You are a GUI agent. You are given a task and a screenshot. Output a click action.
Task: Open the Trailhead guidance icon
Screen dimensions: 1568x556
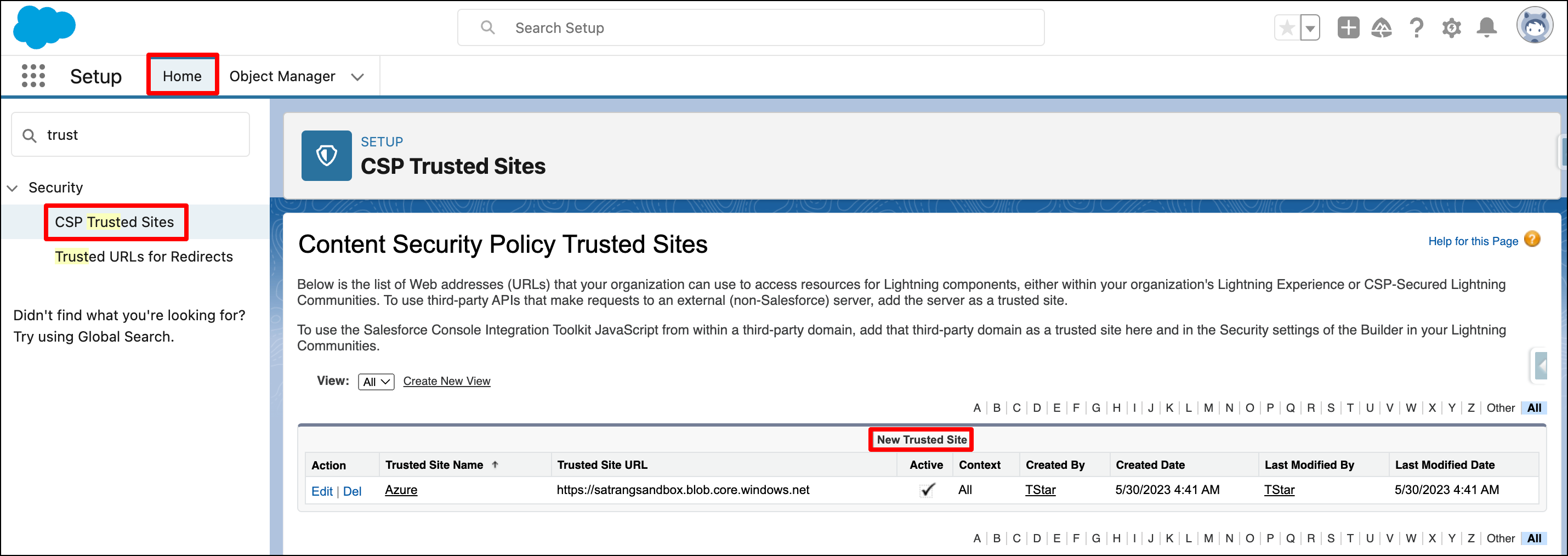point(1381,27)
